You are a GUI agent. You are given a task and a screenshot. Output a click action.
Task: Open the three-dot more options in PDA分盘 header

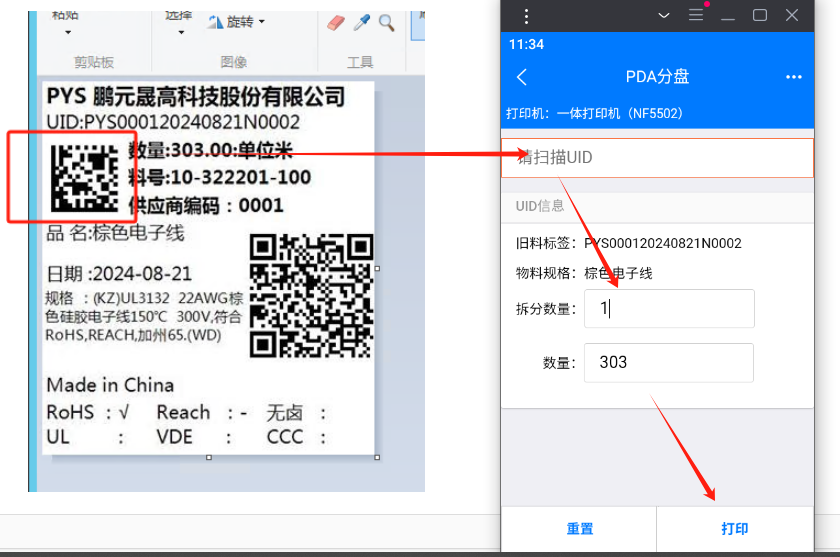[x=794, y=77]
